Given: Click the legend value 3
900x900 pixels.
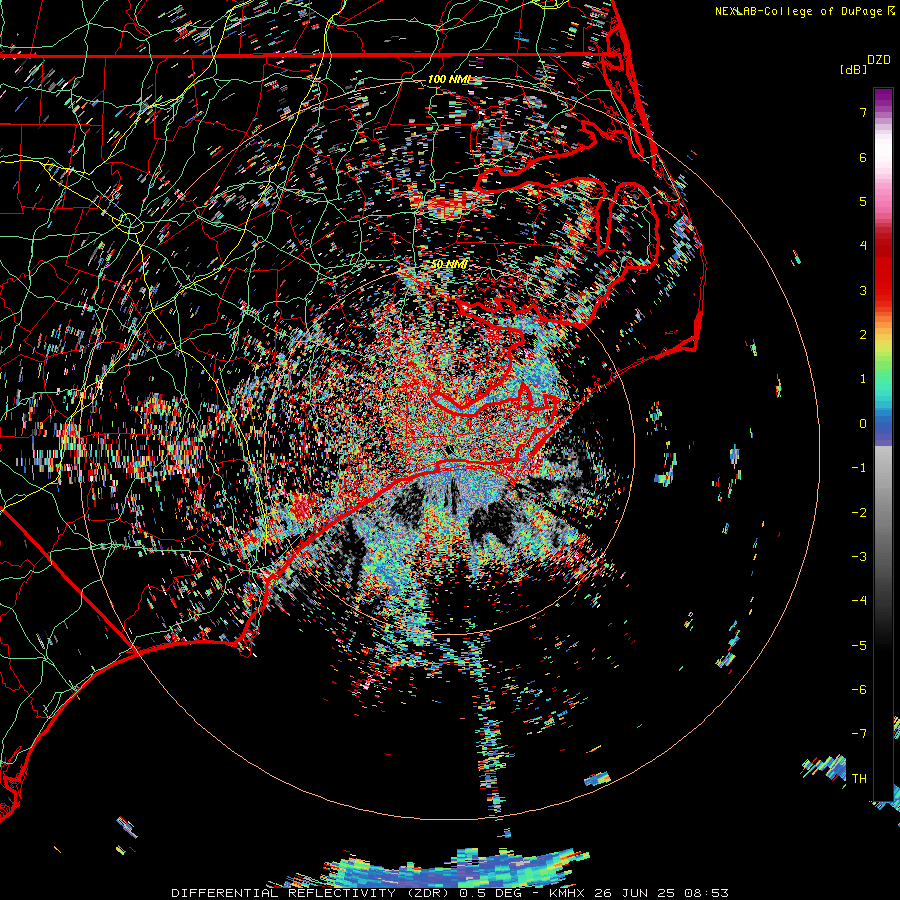Looking at the screenshot, I should [x=863, y=290].
